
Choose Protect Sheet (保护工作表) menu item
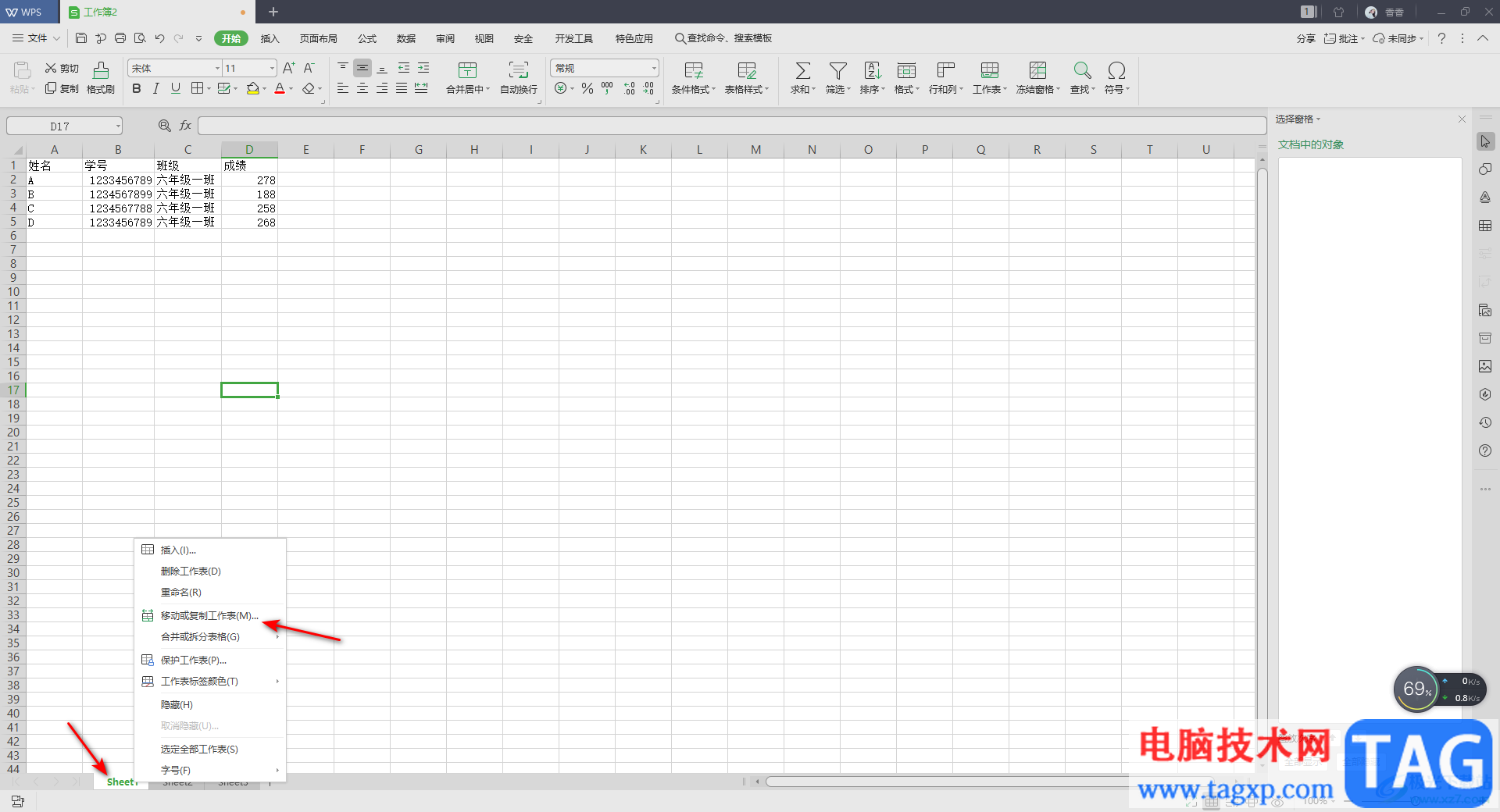click(x=209, y=661)
